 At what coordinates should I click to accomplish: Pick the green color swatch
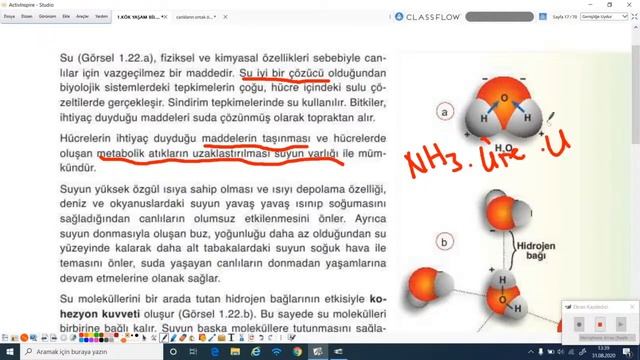click(96, 336)
